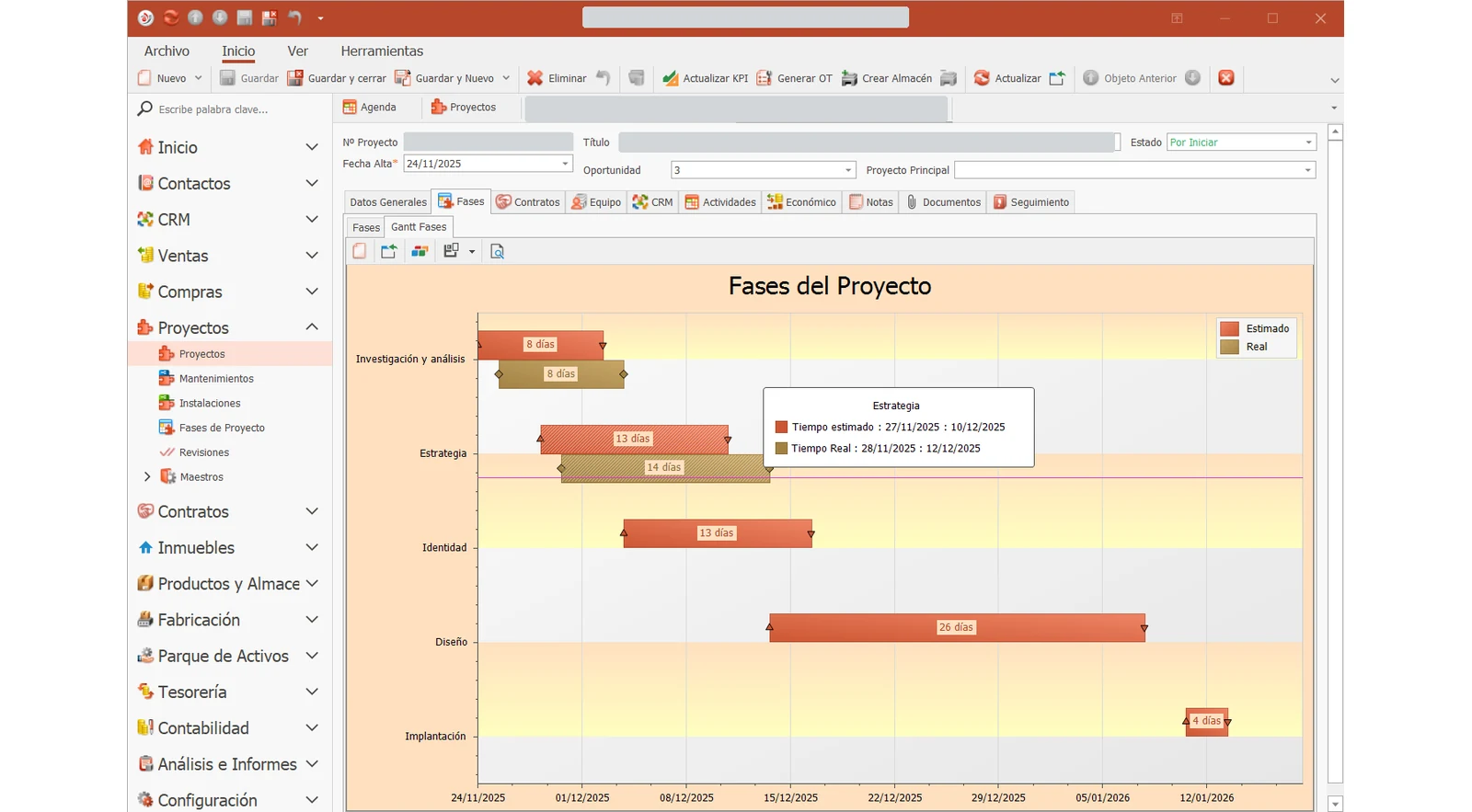This screenshot has width=1472, height=812.
Task: Switch to the Fases sub-tab
Action: (366, 227)
